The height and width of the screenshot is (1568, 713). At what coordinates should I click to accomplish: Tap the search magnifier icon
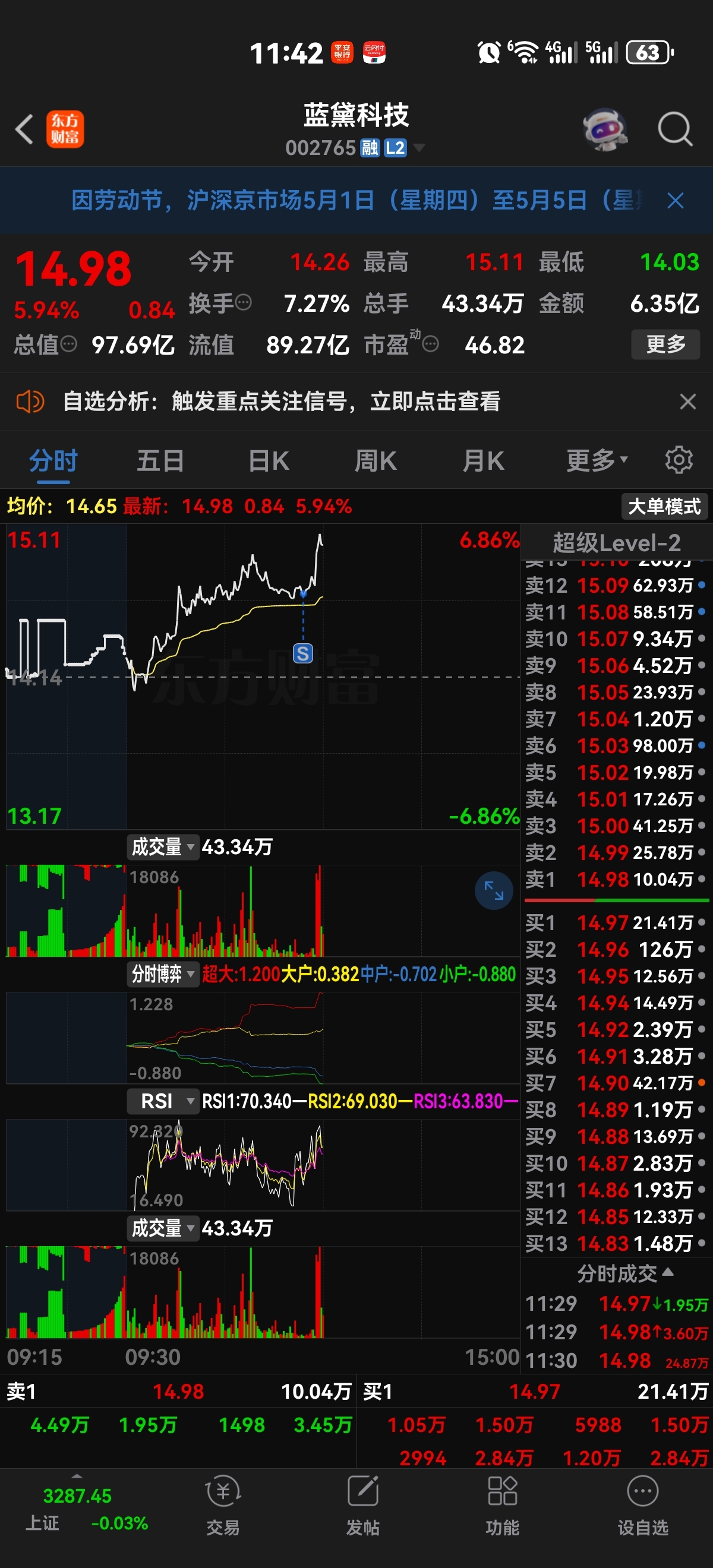675,129
